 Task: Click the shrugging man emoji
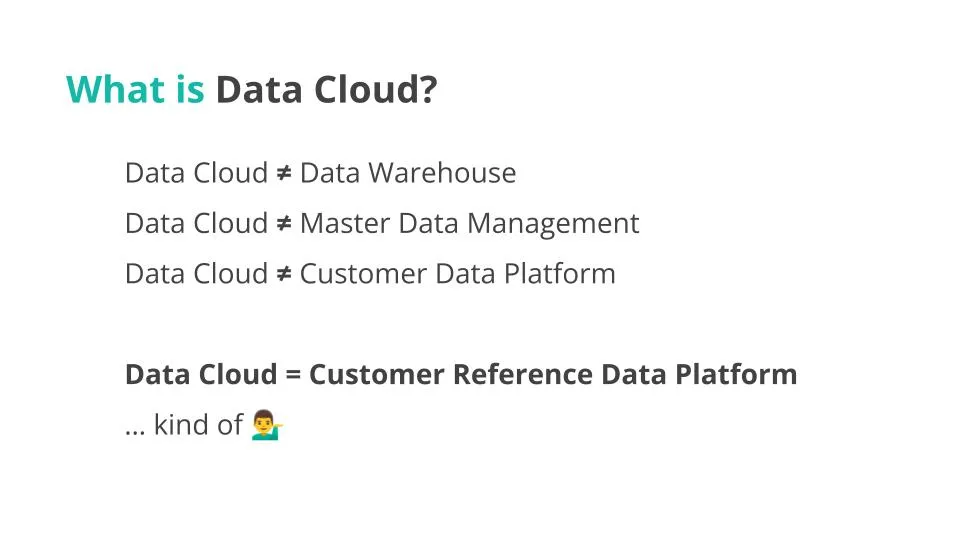268,425
